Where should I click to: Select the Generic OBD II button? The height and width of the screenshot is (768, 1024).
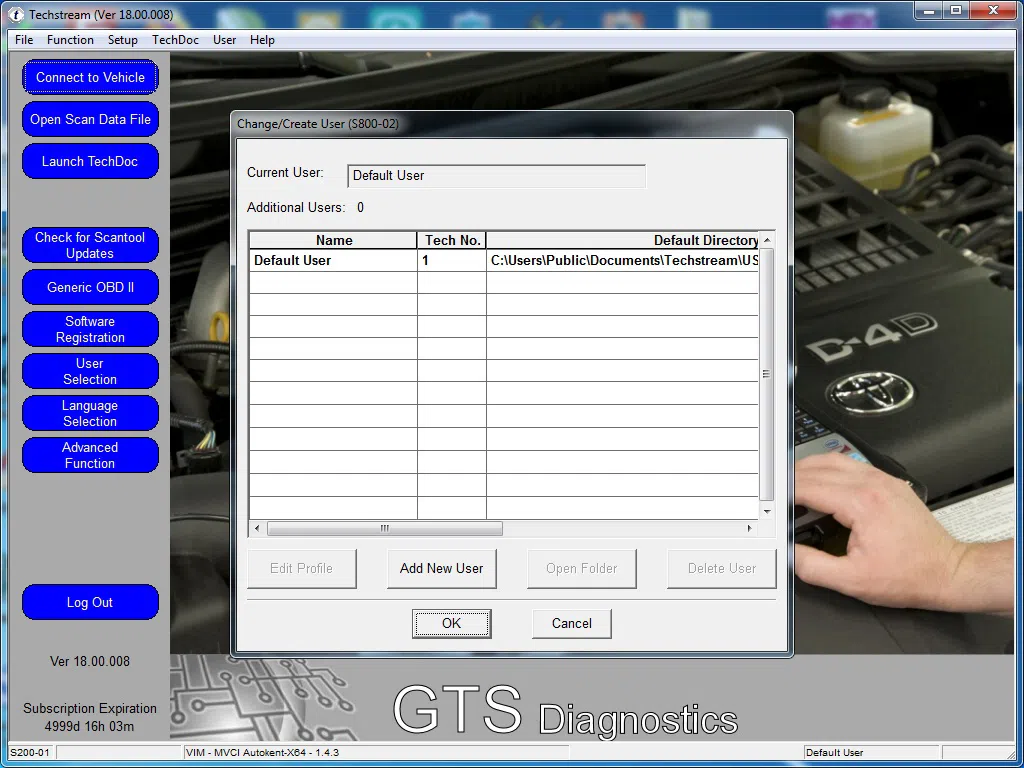[90, 287]
